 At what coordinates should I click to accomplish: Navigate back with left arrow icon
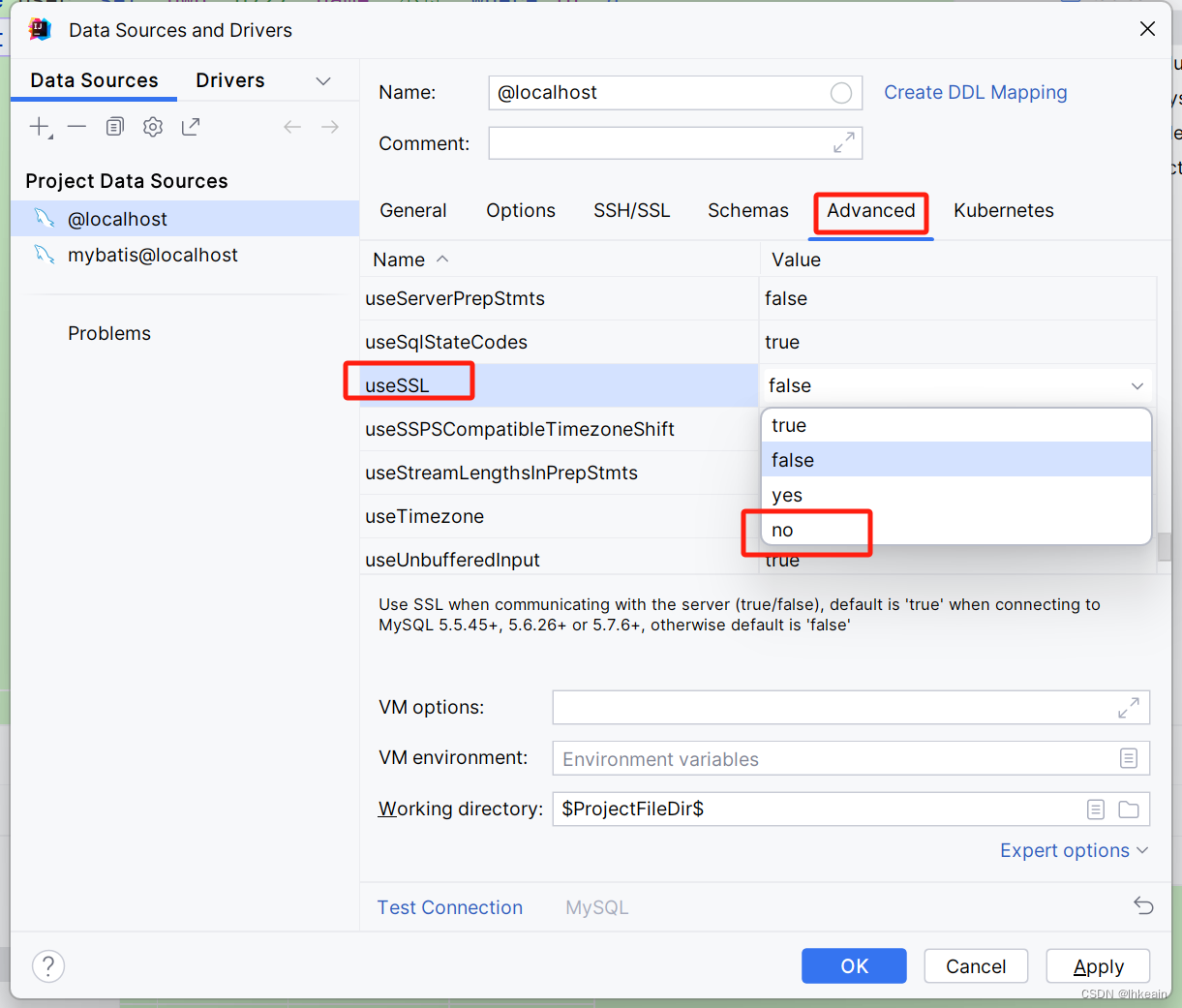[292, 127]
